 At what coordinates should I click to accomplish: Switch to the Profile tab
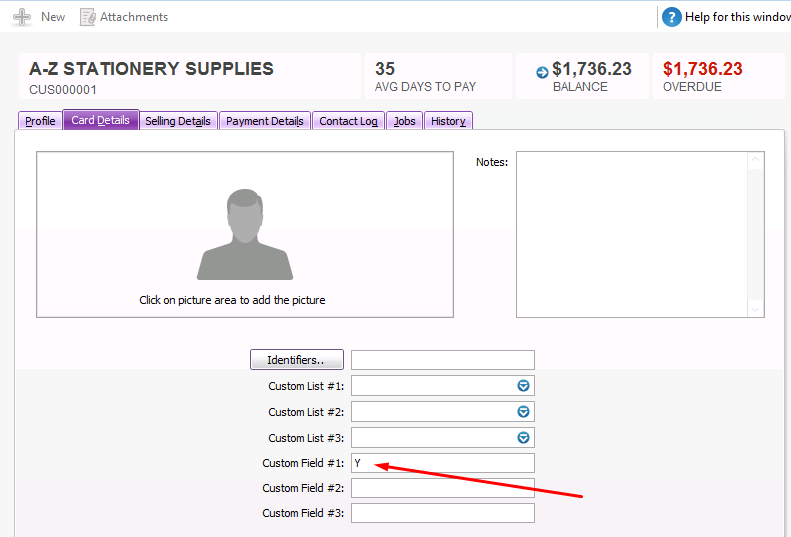point(40,121)
